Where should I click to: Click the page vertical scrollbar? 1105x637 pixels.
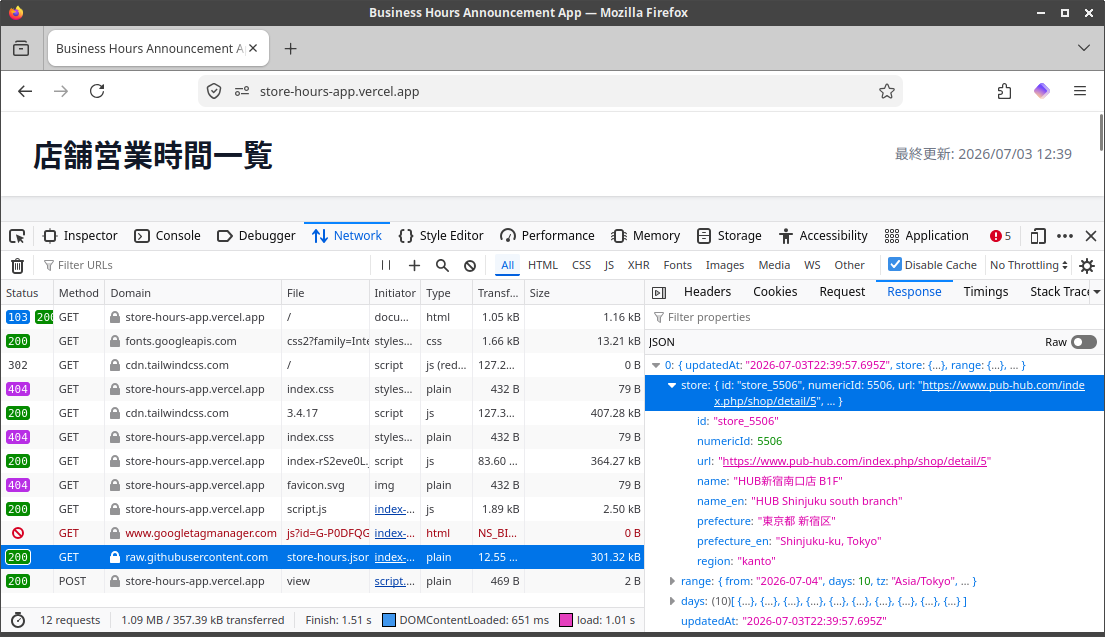(x=1101, y=132)
